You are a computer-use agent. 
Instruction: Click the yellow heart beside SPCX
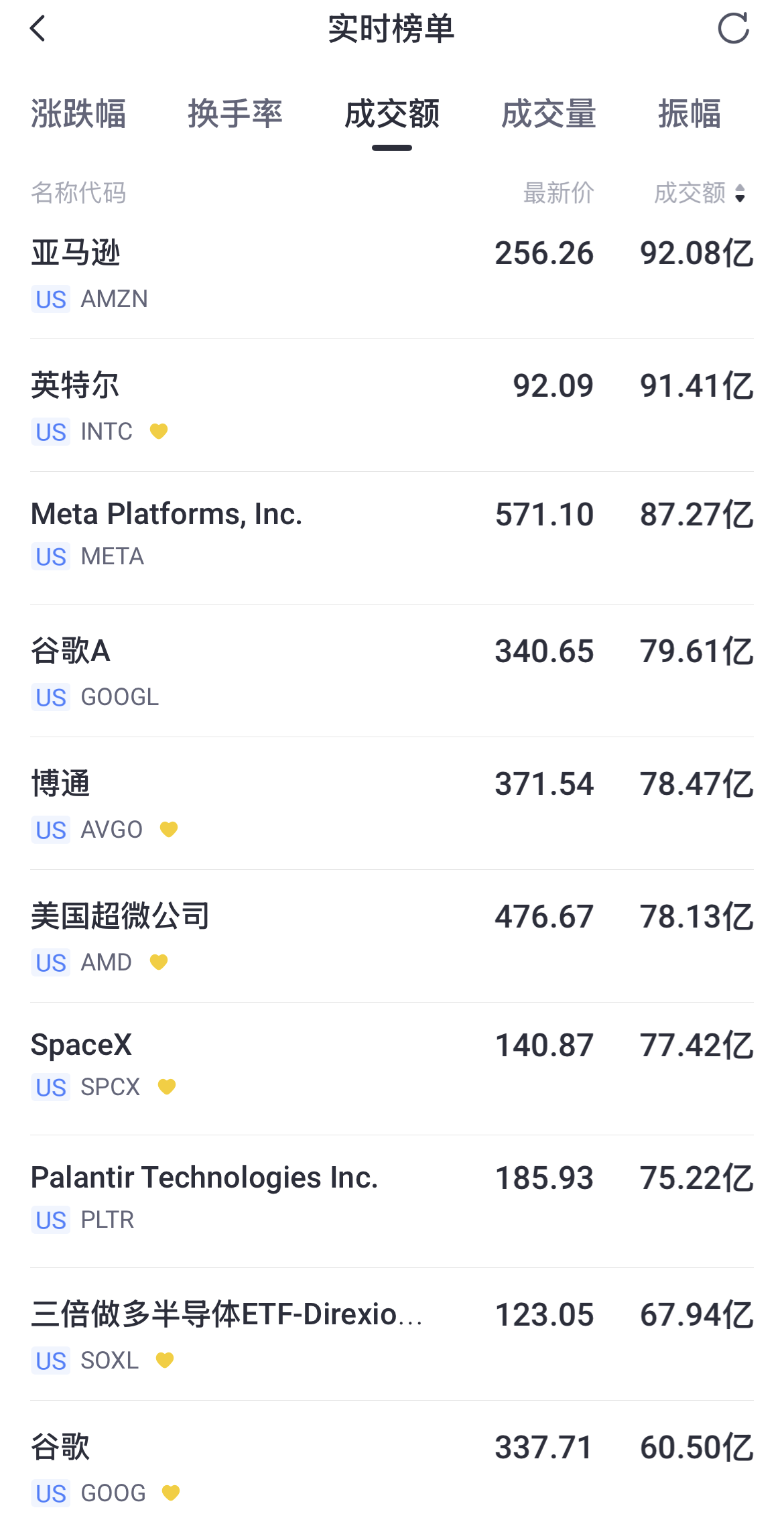tap(167, 1086)
